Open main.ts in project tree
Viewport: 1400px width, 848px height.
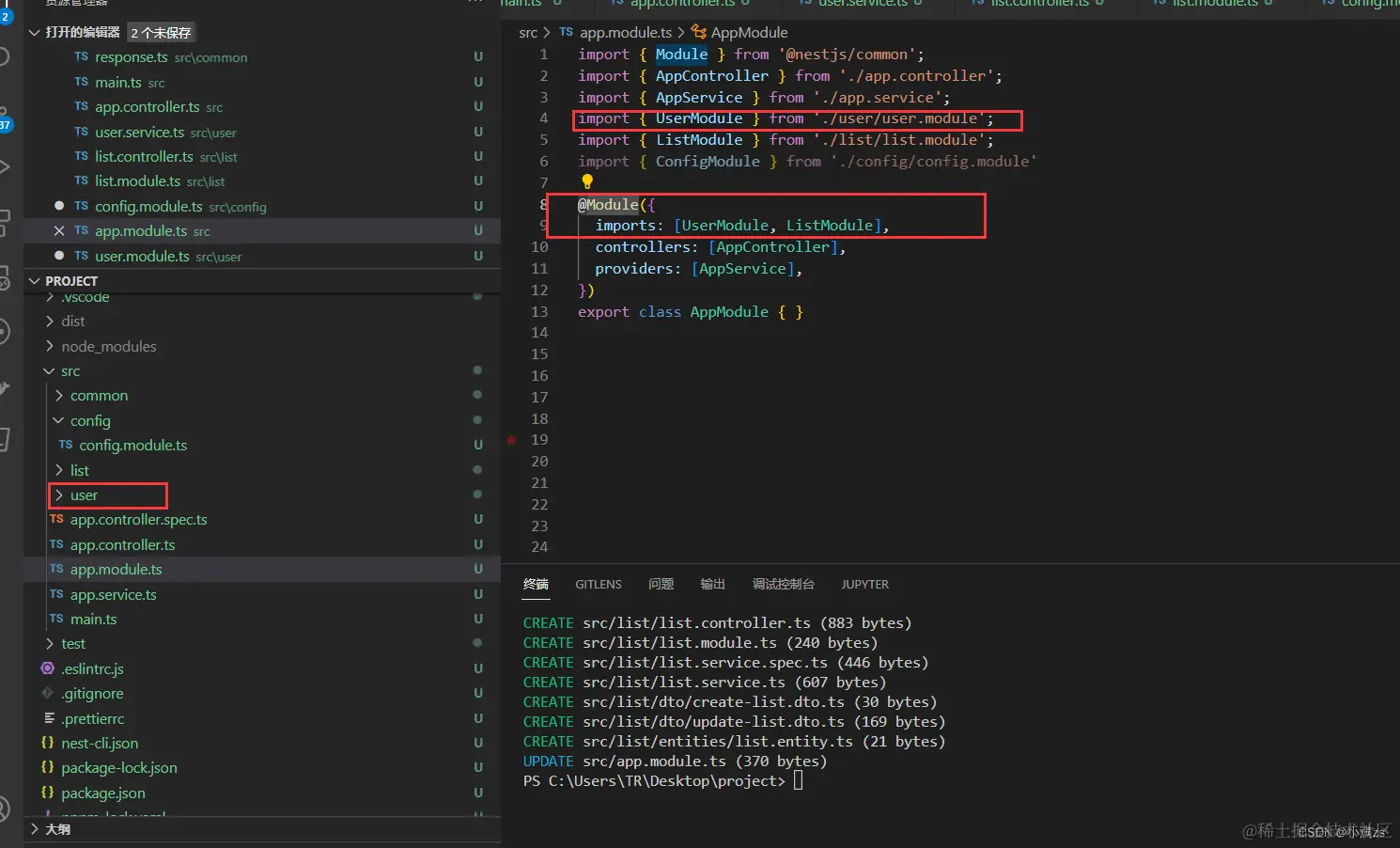point(261,619)
